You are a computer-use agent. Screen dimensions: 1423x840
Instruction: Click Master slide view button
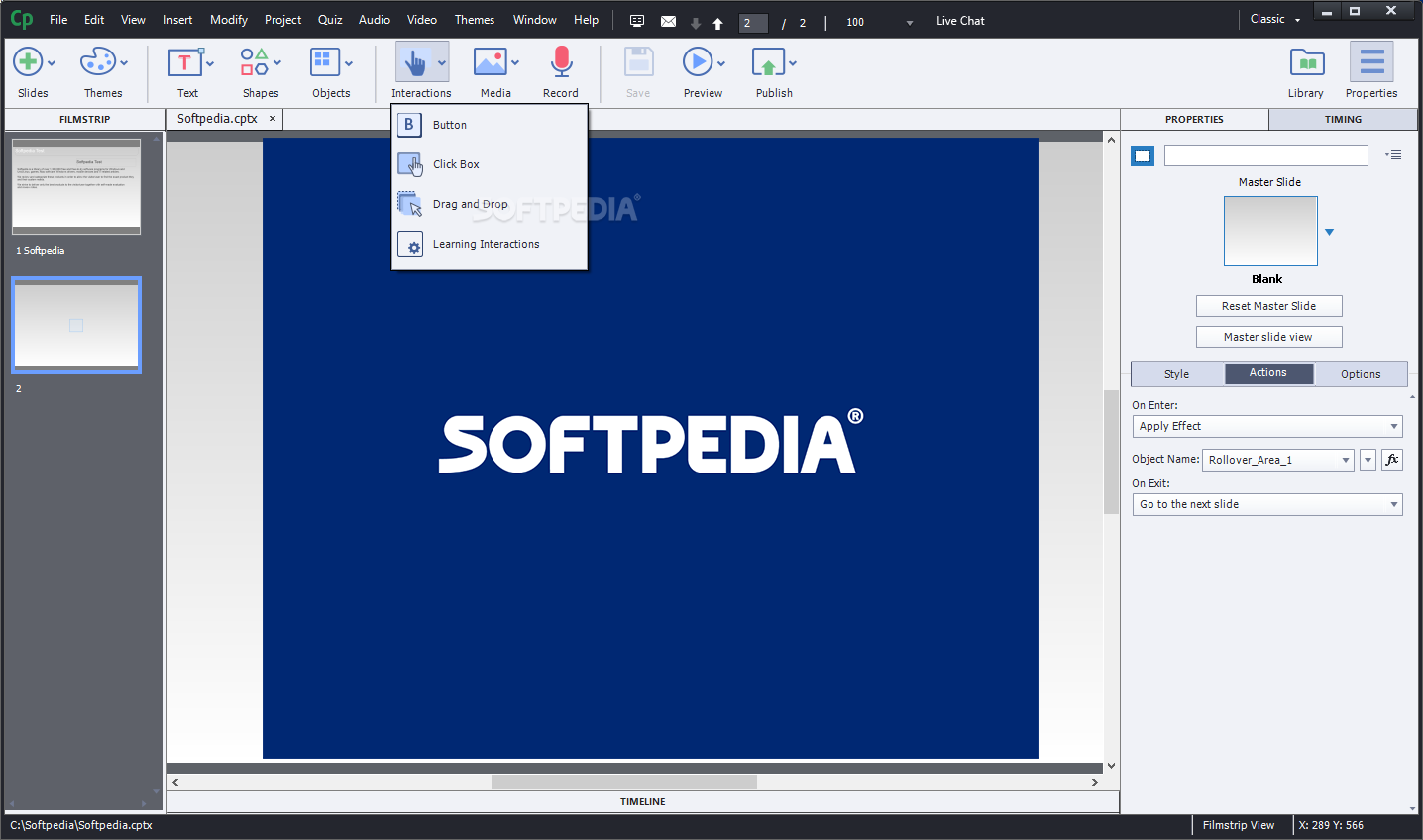pyautogui.click(x=1268, y=337)
